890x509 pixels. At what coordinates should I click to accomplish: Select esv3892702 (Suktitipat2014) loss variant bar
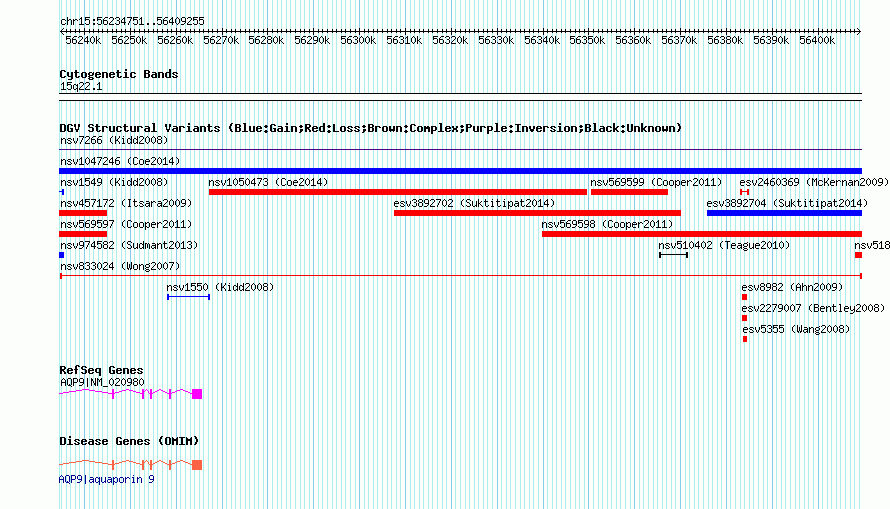[x=537, y=213]
